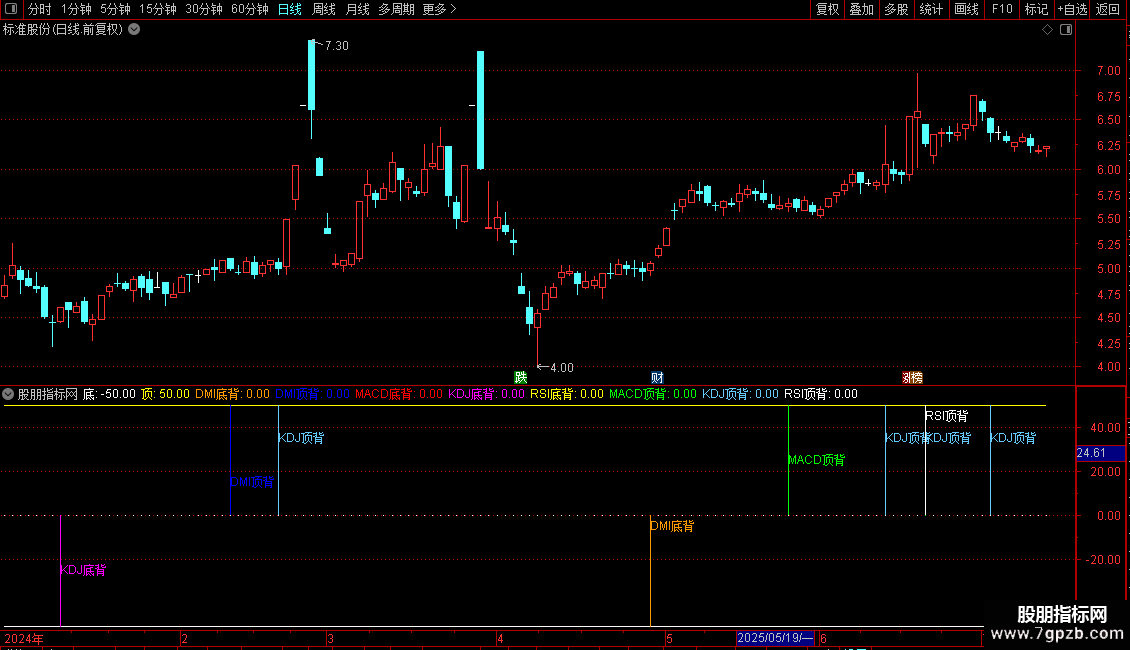Activate 画线 drawing tools

[x=966, y=9]
